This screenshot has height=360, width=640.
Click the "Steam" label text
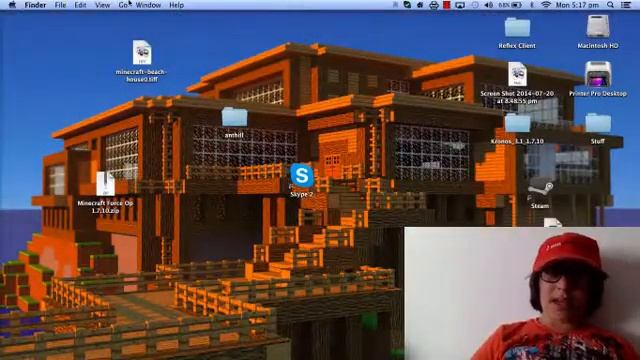pyautogui.click(x=540, y=206)
